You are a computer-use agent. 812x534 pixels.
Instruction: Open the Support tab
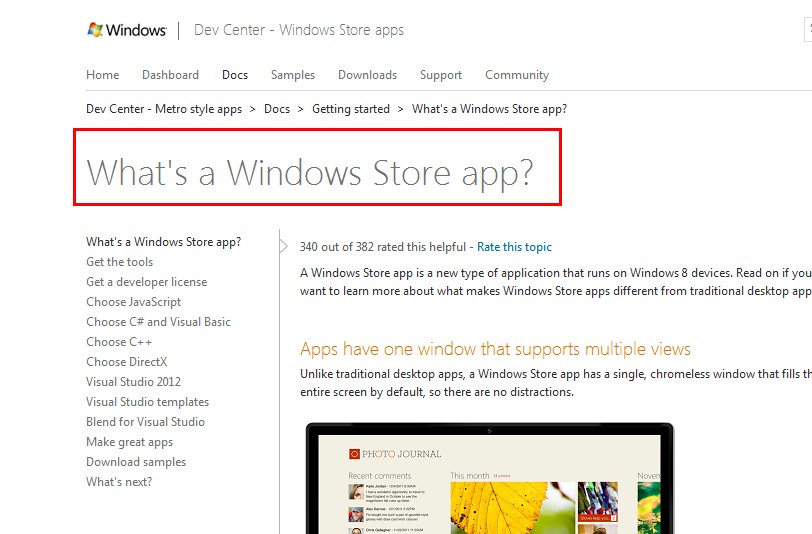click(x=441, y=75)
